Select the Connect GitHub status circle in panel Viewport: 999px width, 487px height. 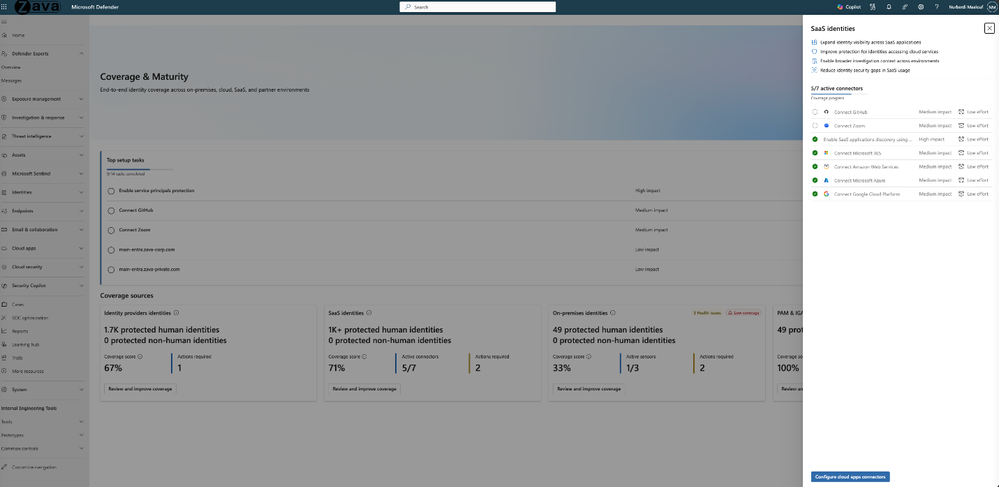tap(815, 112)
